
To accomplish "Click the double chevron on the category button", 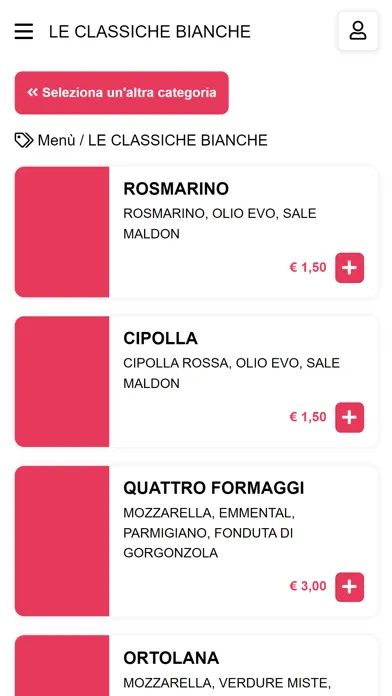I will click(x=32, y=92).
